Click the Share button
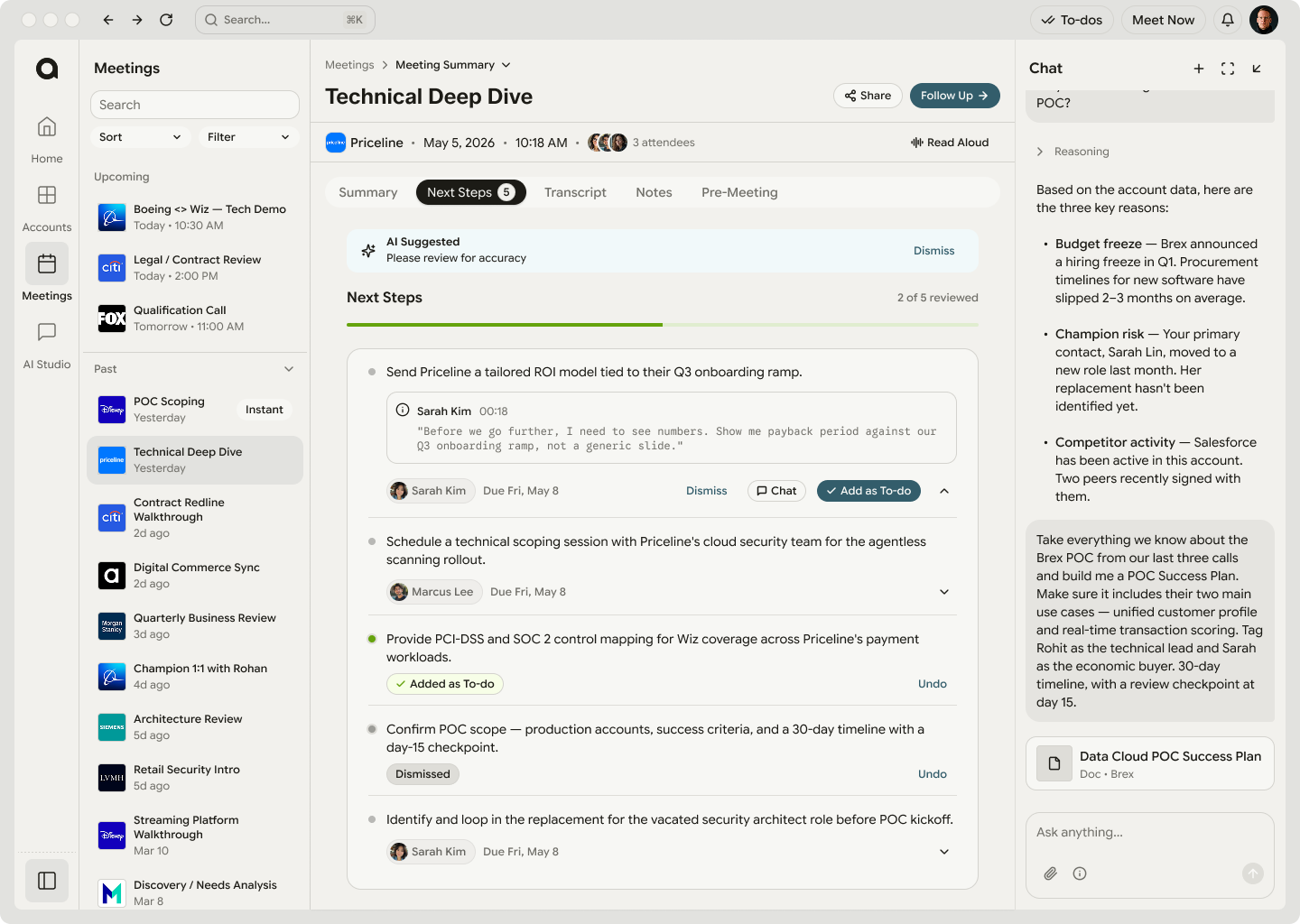This screenshot has width=1300, height=924. 868,96
